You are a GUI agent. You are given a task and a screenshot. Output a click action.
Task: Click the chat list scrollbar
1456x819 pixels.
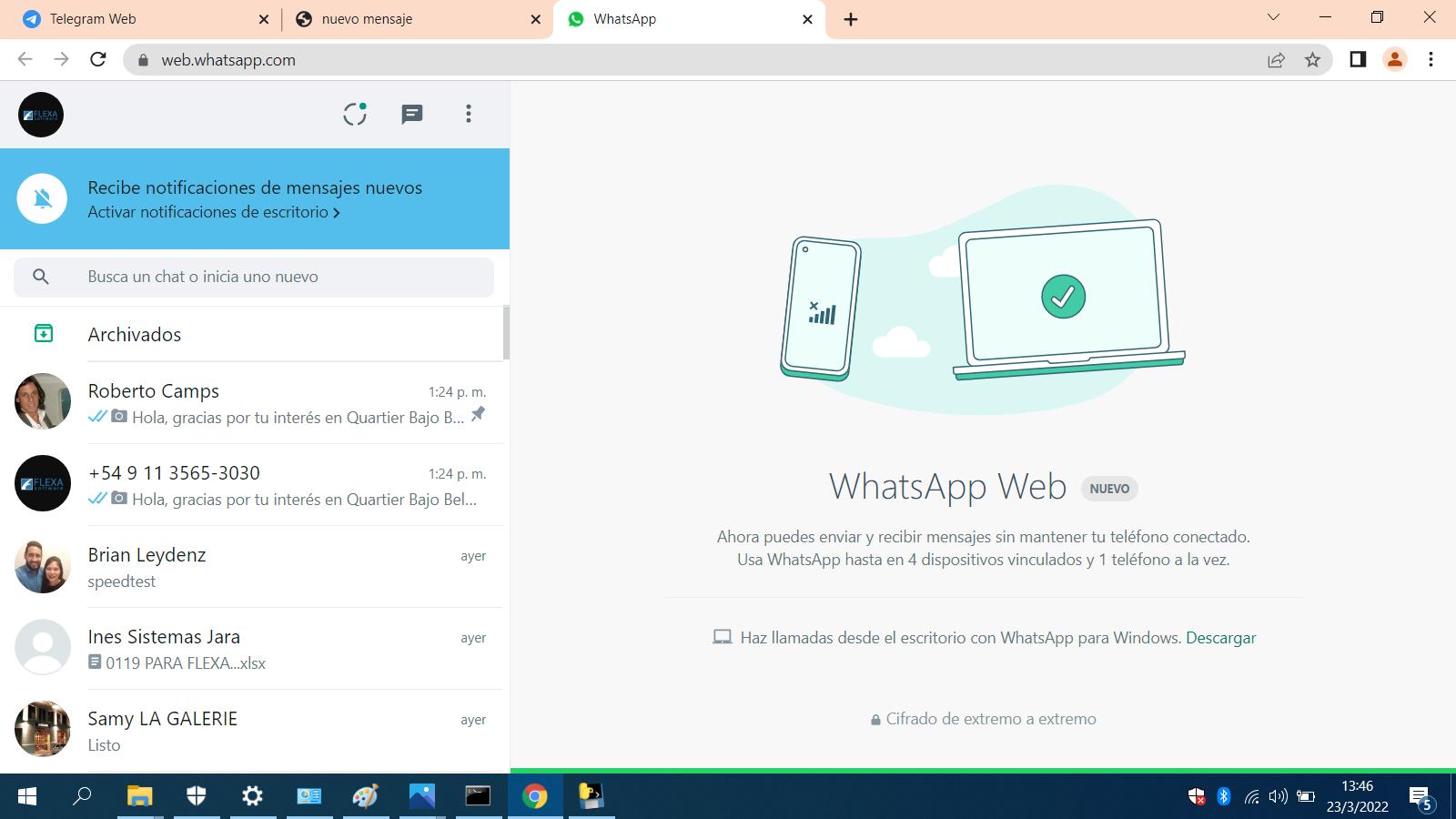click(x=506, y=333)
